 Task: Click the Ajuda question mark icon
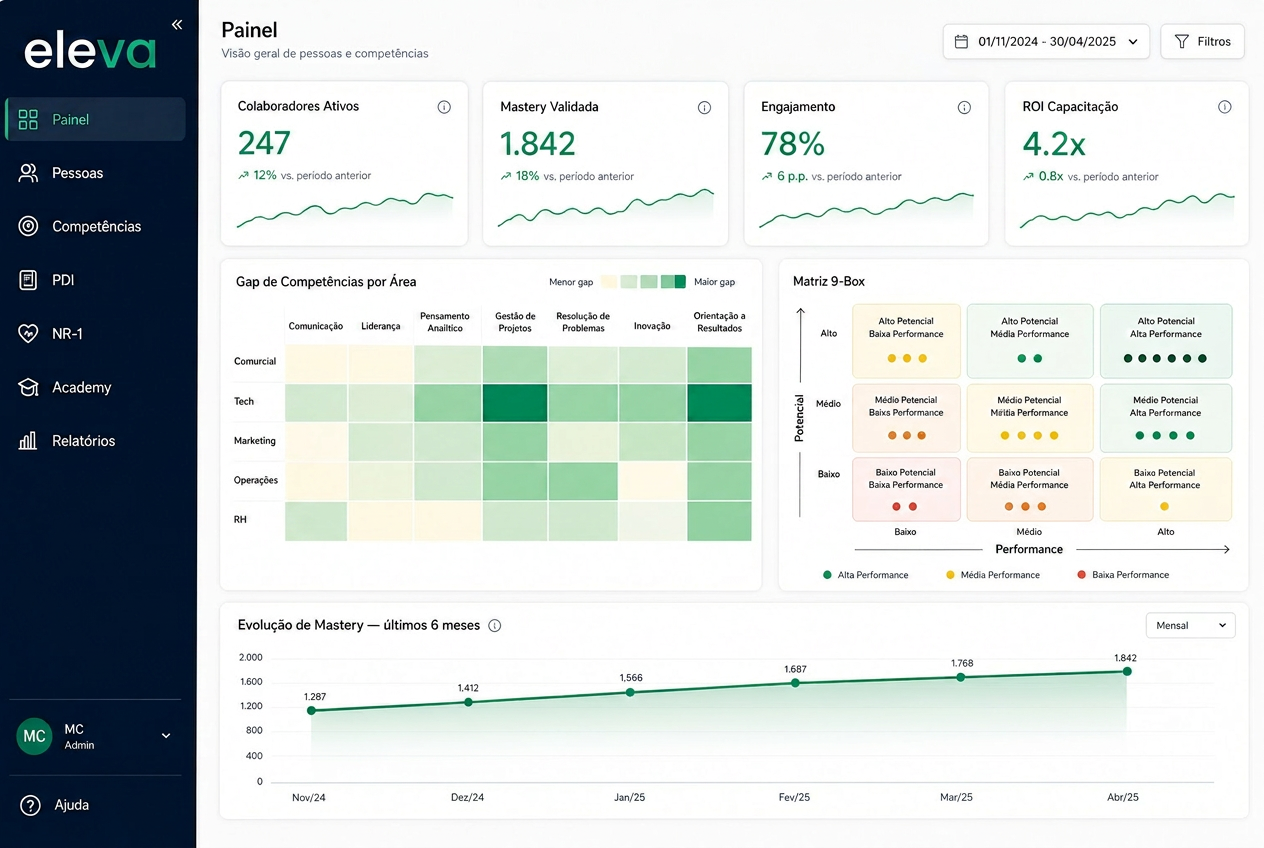click(x=30, y=805)
